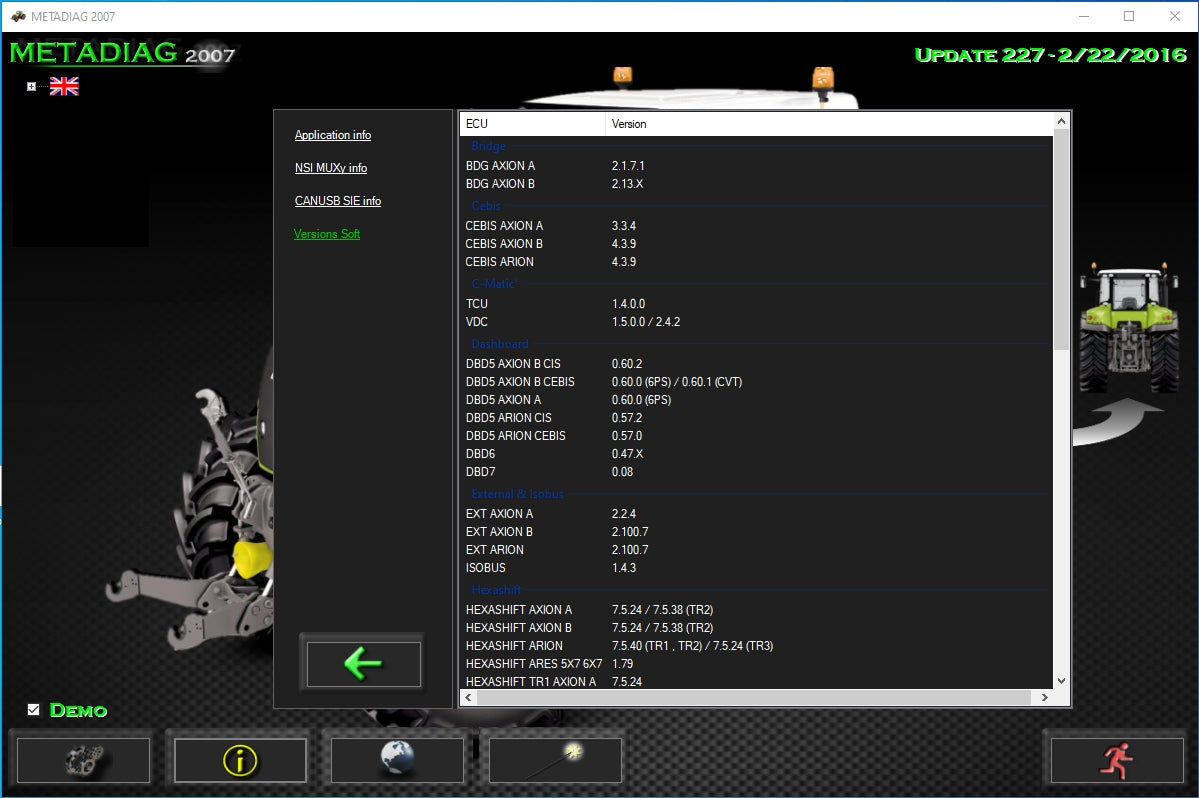This screenshot has width=1199, height=798.
Task: Open the NSI MUXy info entry
Action: pyautogui.click(x=330, y=168)
